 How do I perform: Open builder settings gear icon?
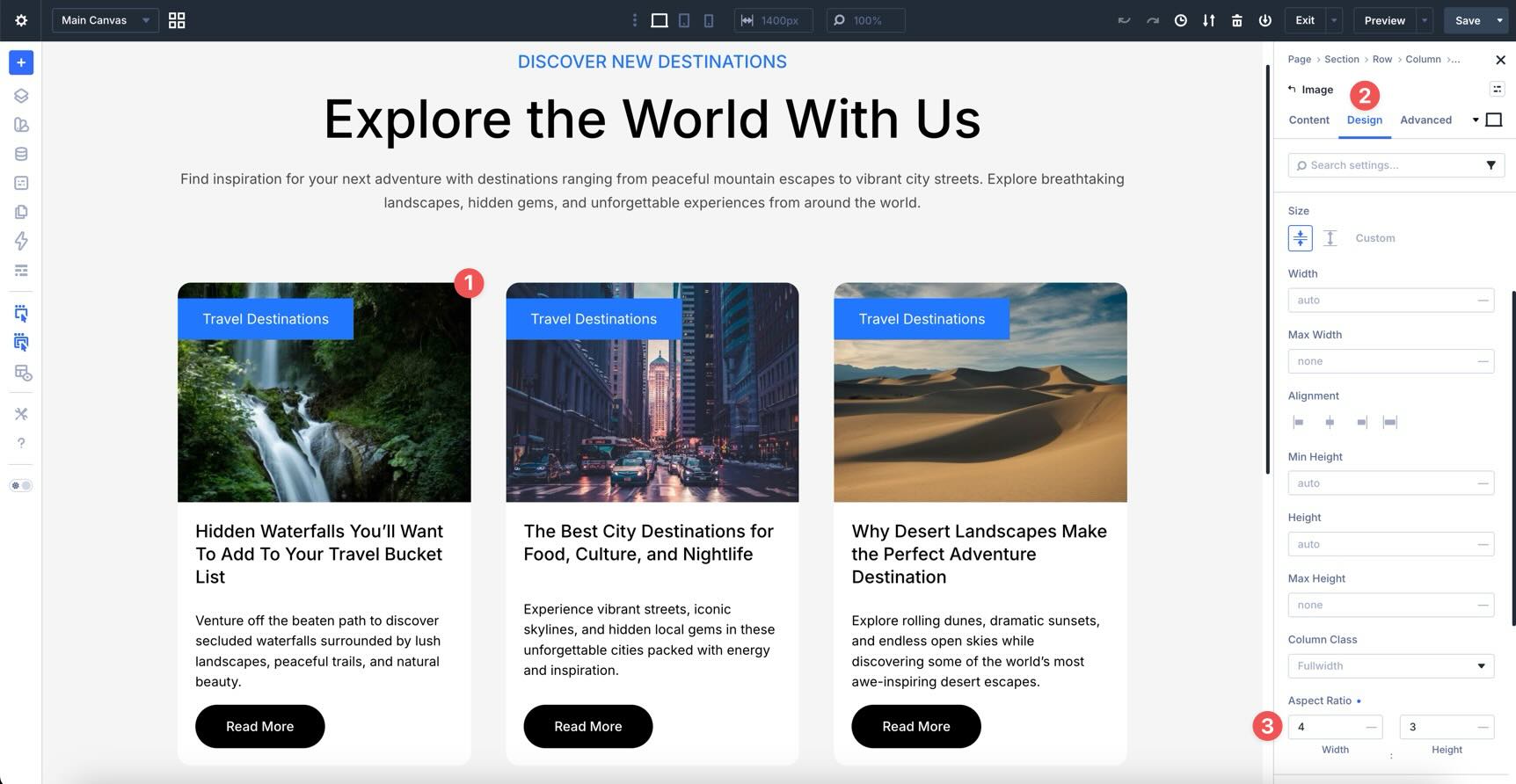pyautogui.click(x=21, y=20)
